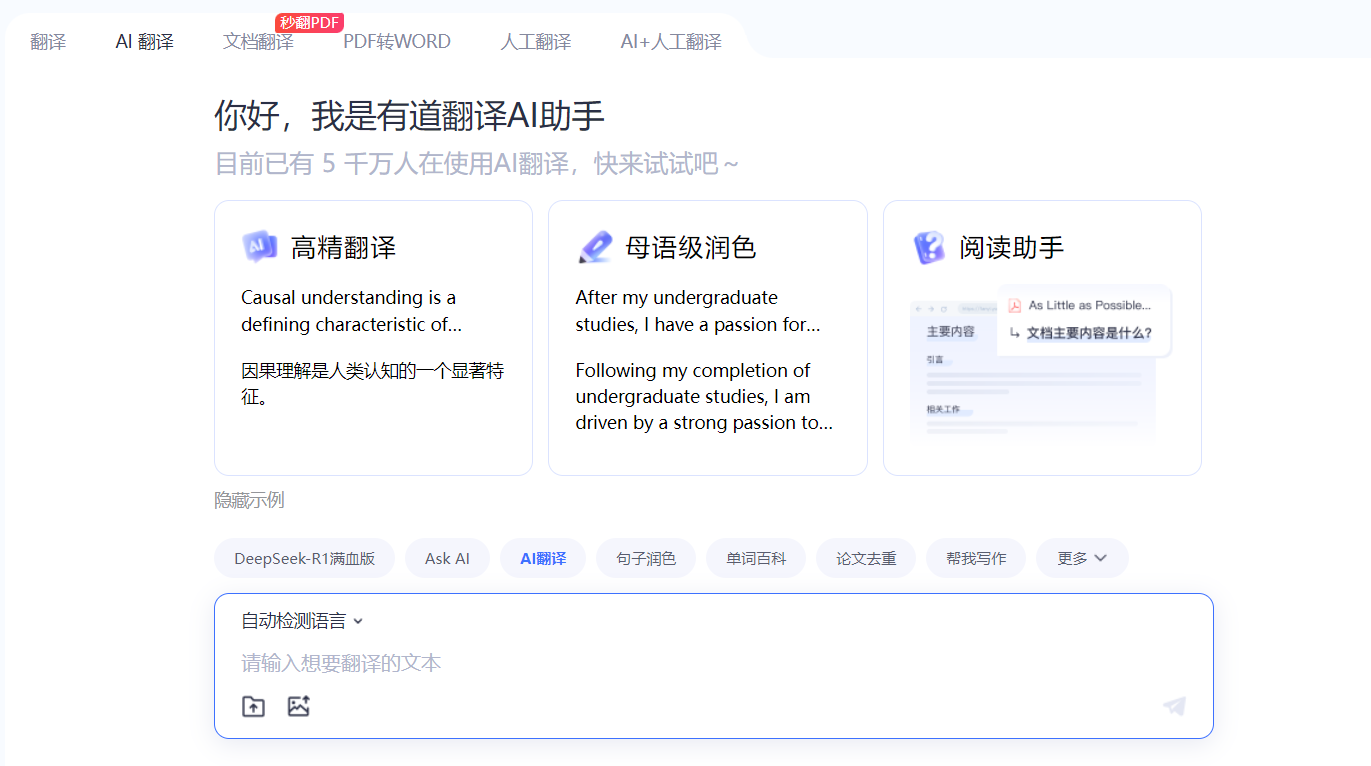Image resolution: width=1371 pixels, height=766 pixels.
Task: Click the text 'Following my completion of undergraduate studies'
Action: [693, 383]
